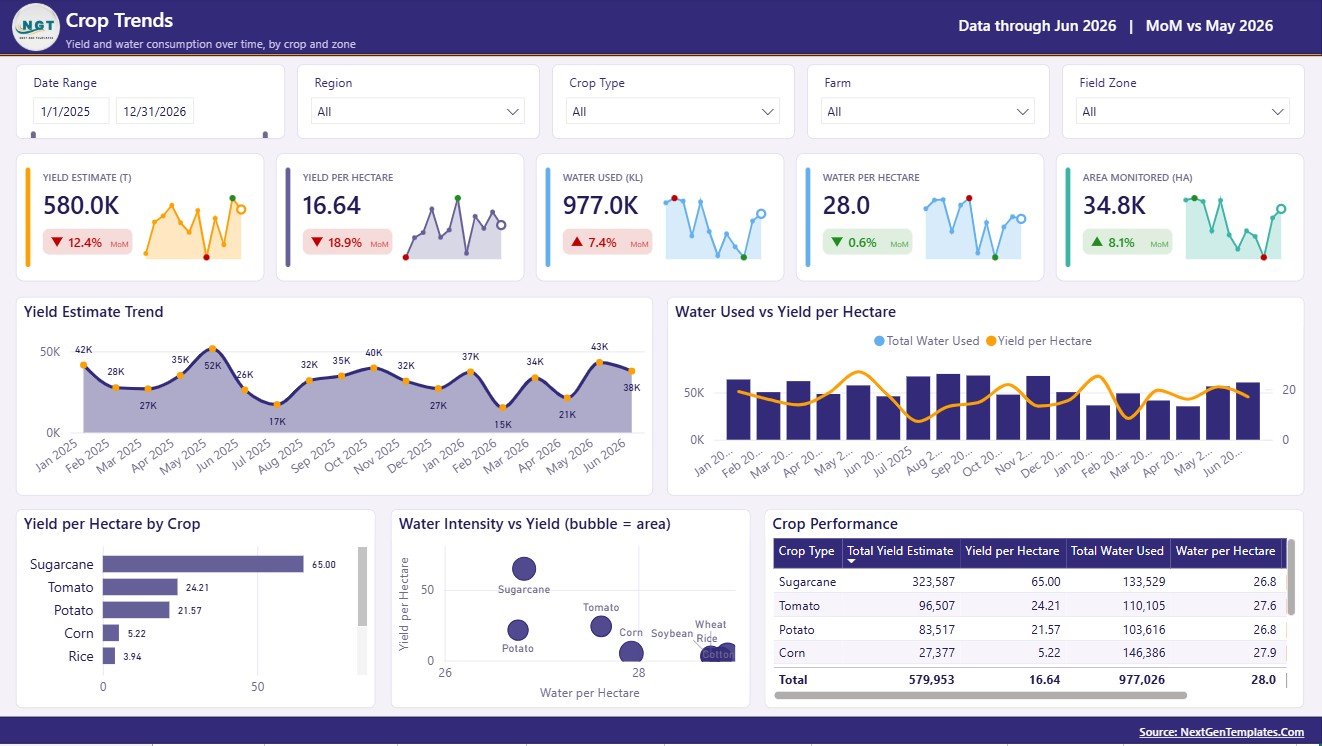This screenshot has height=746, width=1322.
Task: Click the MoM vs May 2026 text
Action: [1210, 26]
